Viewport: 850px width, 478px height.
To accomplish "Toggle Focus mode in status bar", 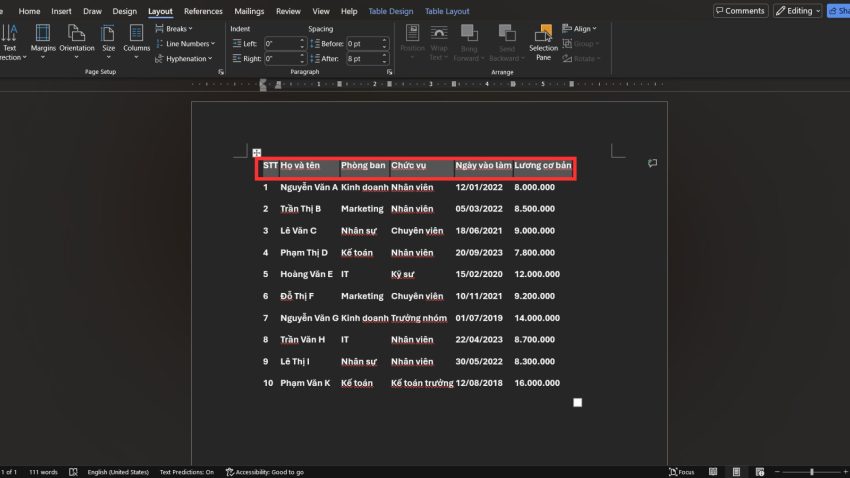I will pos(681,471).
